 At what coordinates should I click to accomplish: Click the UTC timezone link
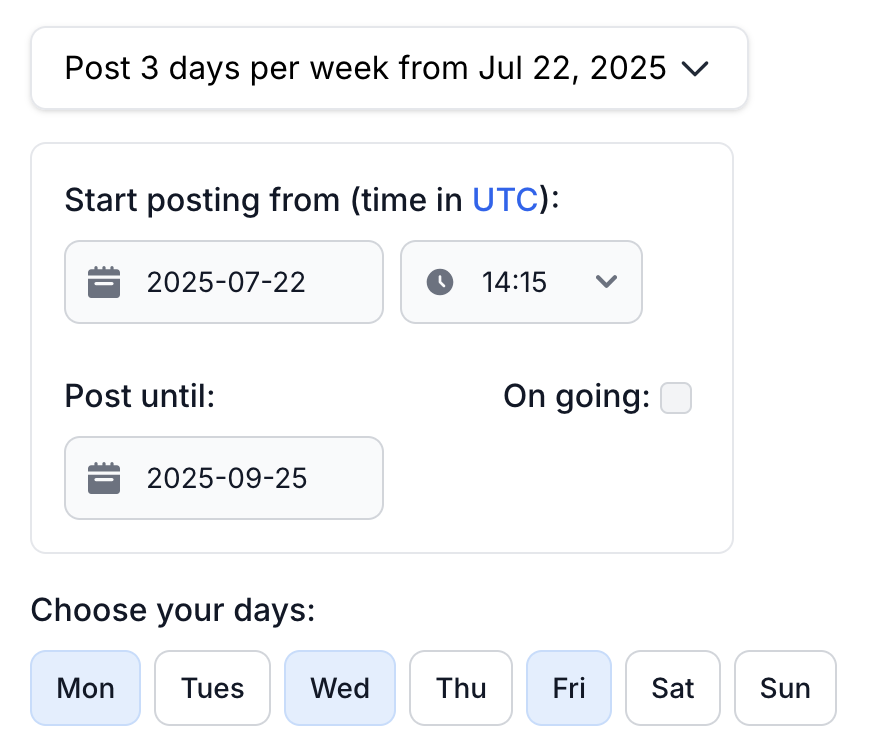503,200
